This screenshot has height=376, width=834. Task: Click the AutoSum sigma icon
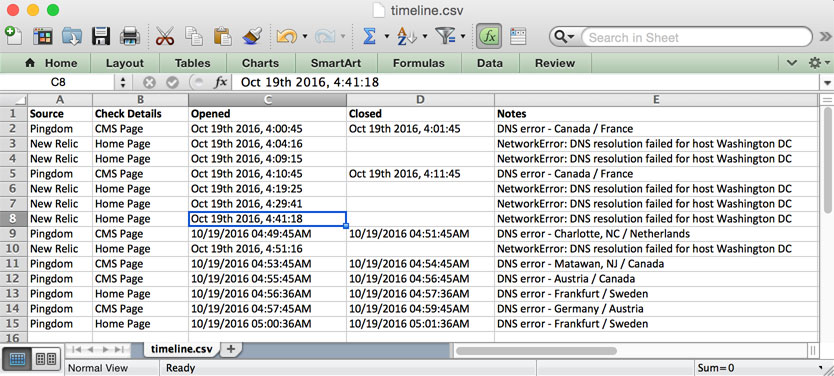[369, 37]
